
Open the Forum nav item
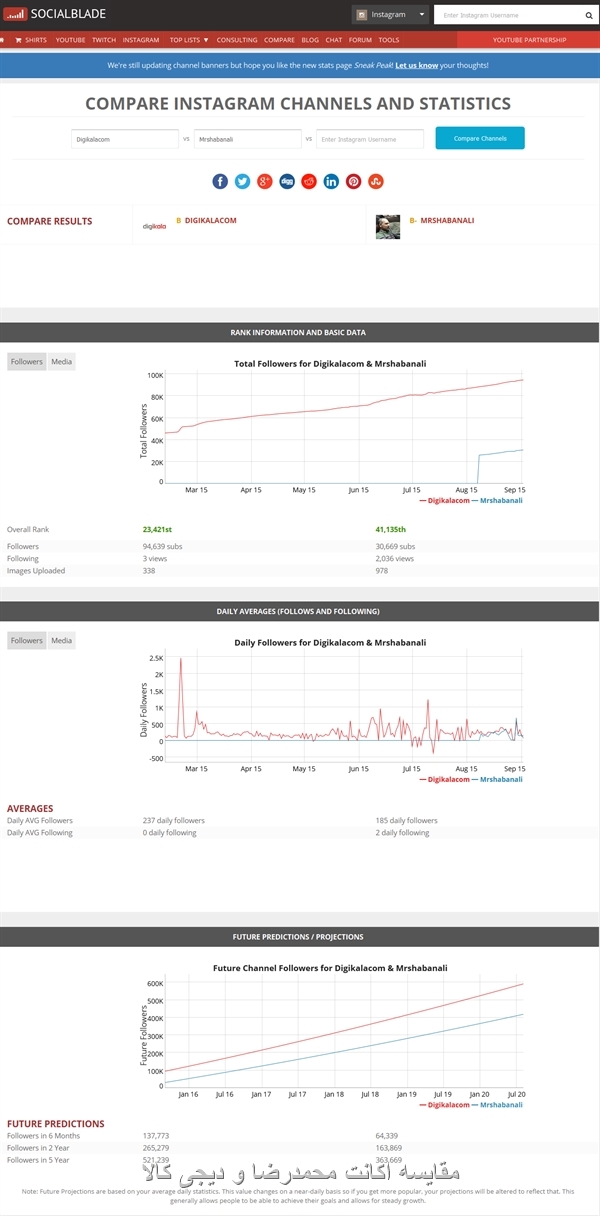(x=360, y=40)
